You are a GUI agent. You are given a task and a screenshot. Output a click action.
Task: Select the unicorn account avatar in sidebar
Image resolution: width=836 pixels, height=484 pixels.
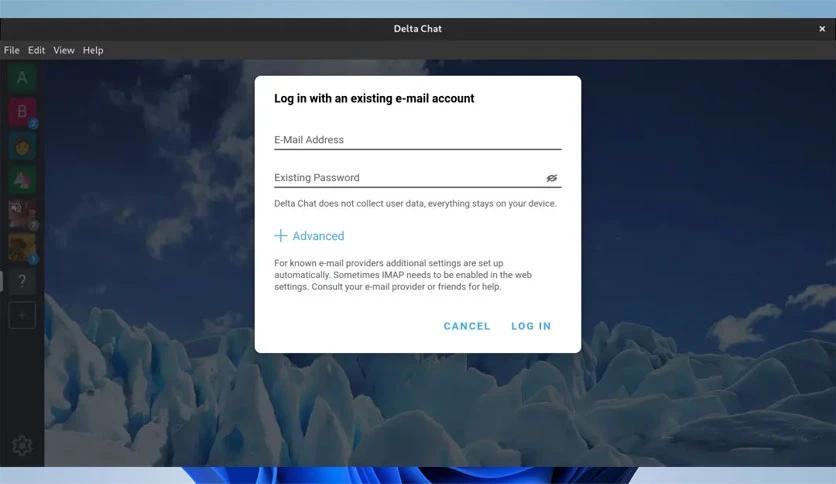click(22, 180)
